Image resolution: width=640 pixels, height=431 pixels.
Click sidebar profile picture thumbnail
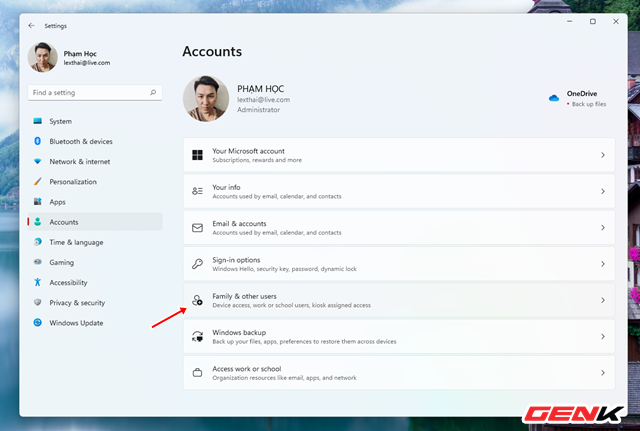(42, 57)
